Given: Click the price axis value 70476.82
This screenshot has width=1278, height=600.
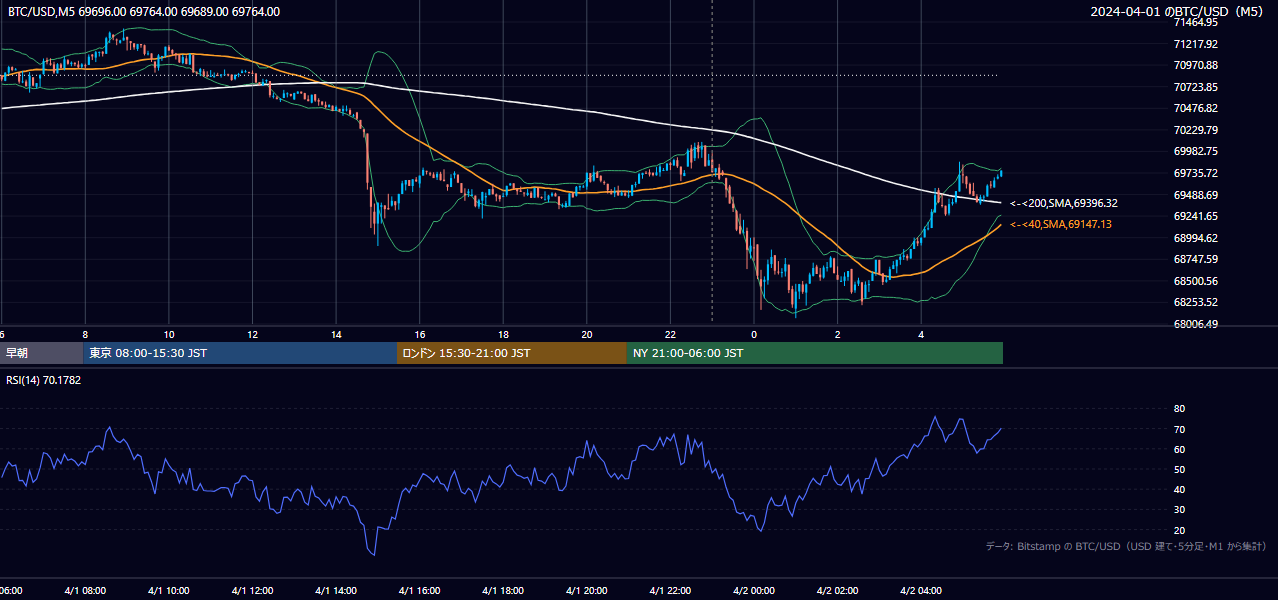Looking at the screenshot, I should point(1195,108).
